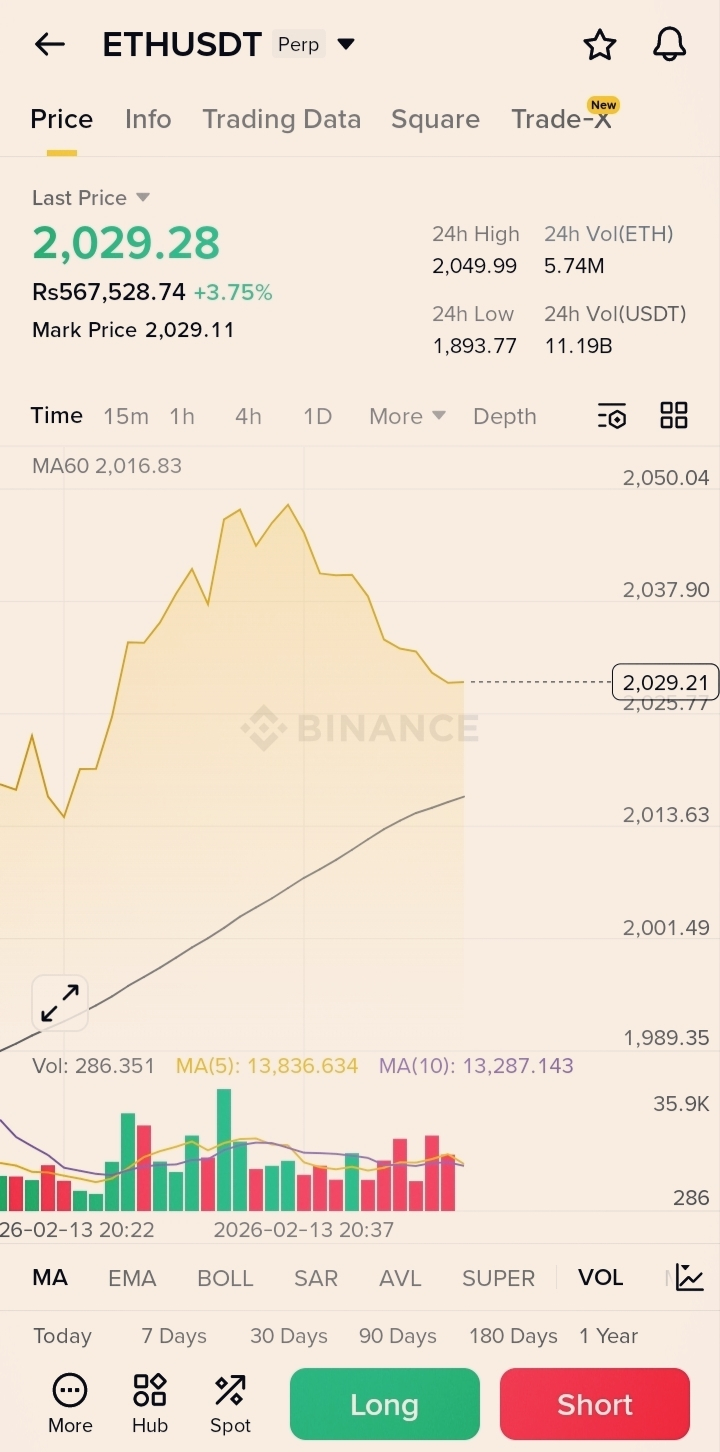
Task: Open the ETHUSDT pair selector dropdown
Action: [x=346, y=44]
